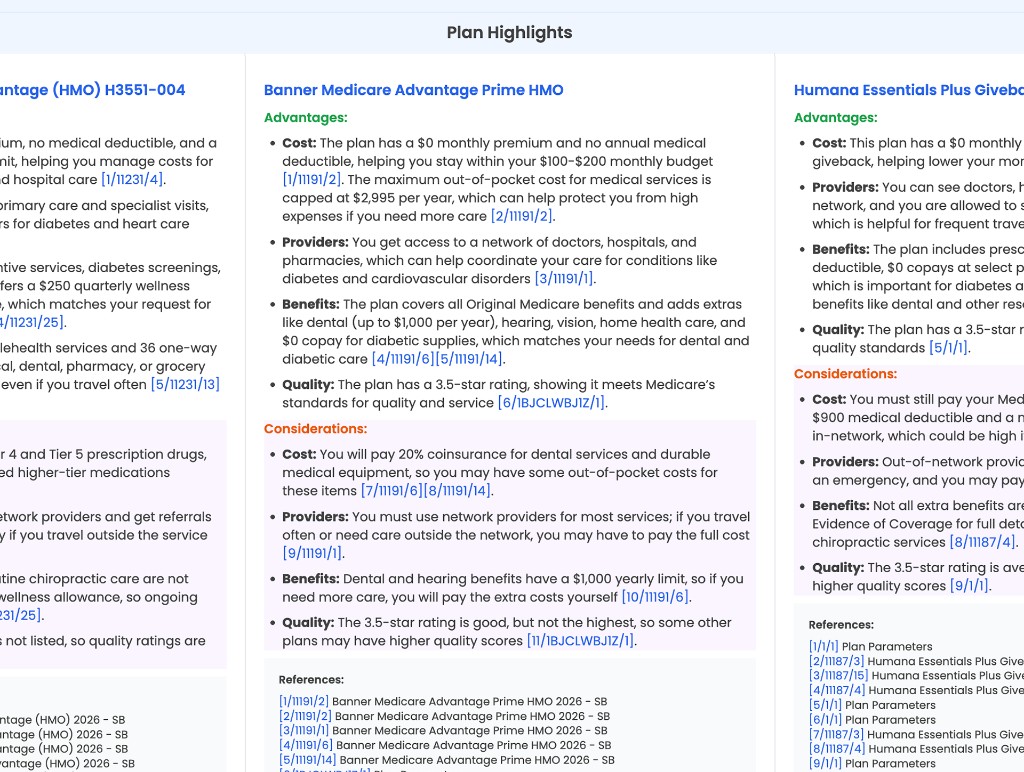Open reference [4/11191/6] in Banner References list
Screen dimensions: 1024x772
(306, 745)
